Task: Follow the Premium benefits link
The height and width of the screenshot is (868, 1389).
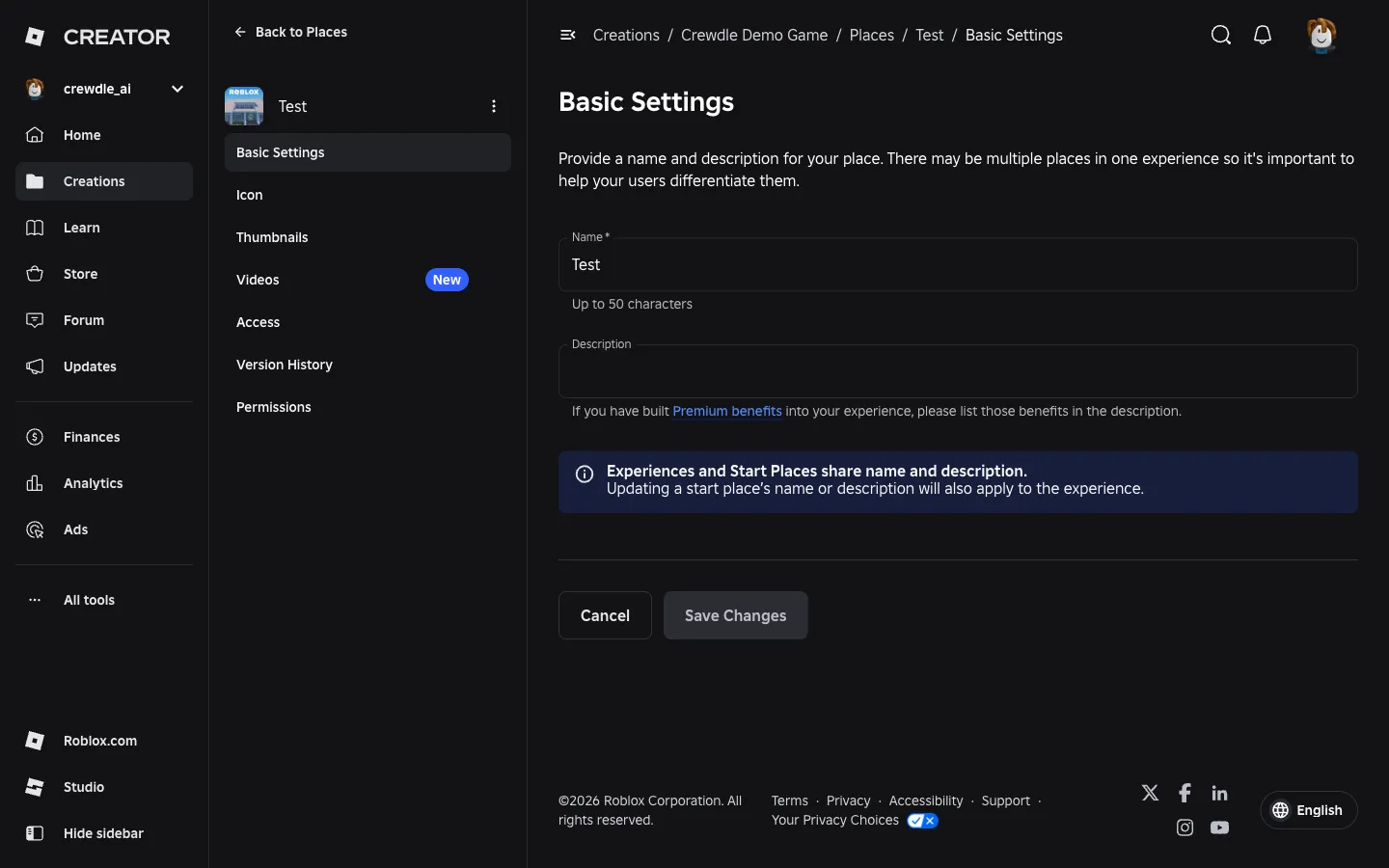Action: pos(727,411)
